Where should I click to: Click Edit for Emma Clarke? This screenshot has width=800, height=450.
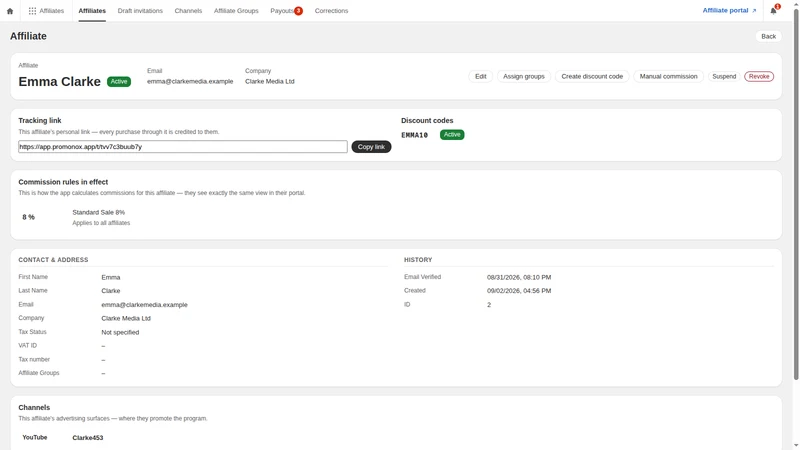coord(481,77)
